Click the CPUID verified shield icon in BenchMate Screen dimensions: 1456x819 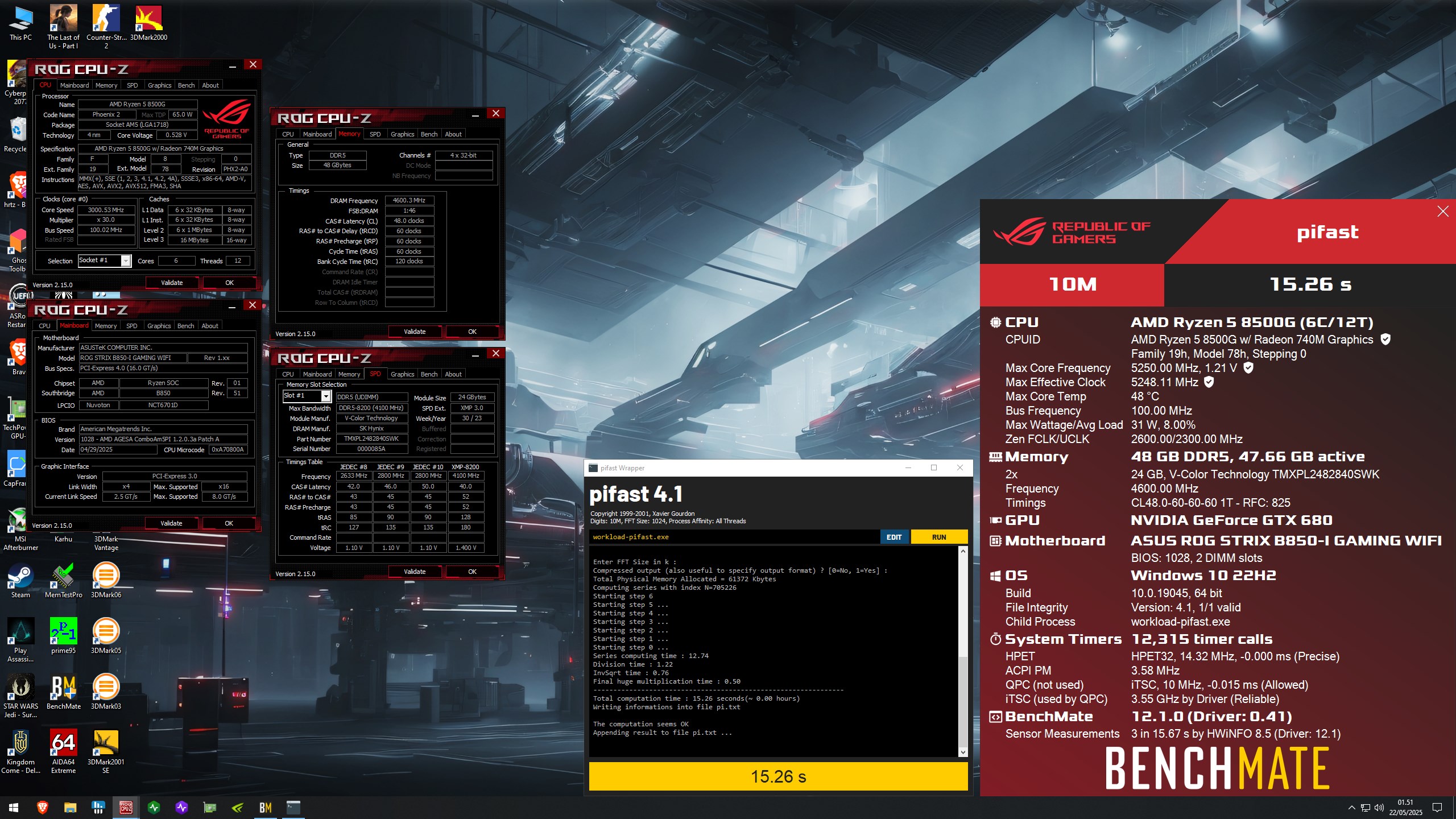pyautogui.click(x=1385, y=340)
